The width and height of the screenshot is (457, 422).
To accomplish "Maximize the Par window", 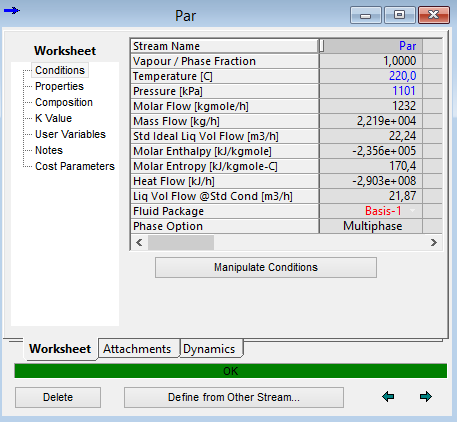I will coord(399,15).
